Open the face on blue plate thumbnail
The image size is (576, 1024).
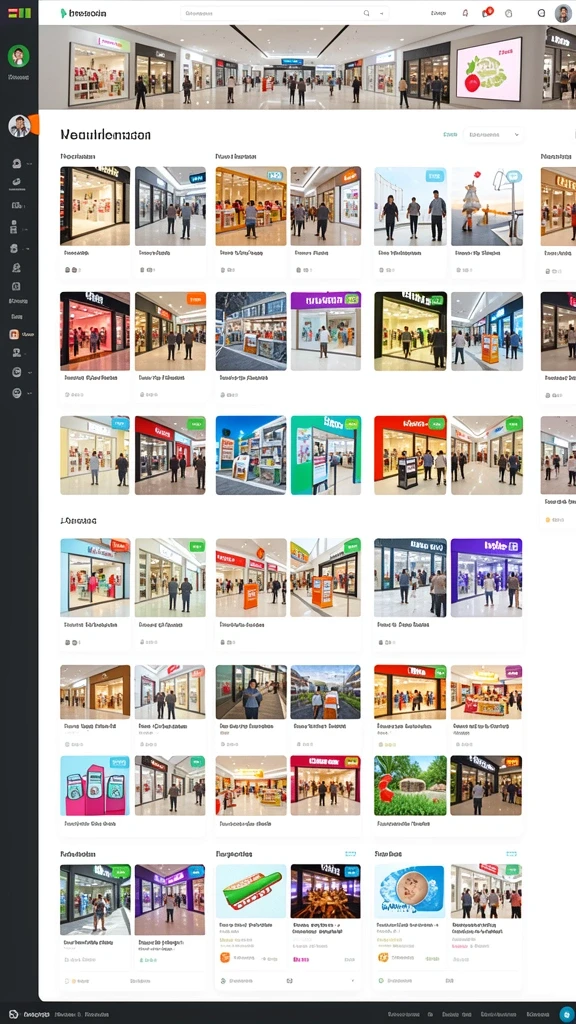click(410, 891)
